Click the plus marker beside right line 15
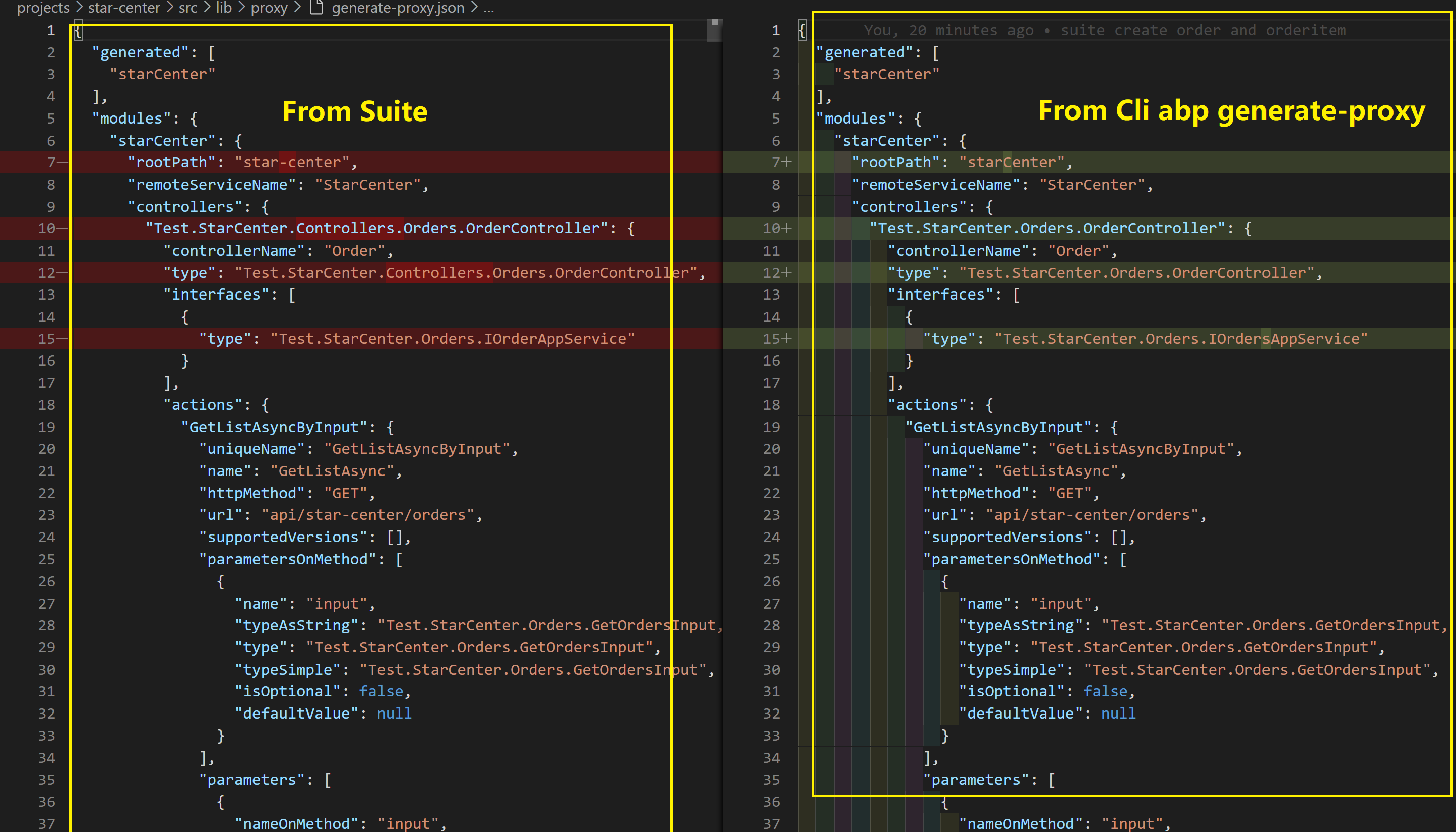Image resolution: width=1456 pixels, height=832 pixels. pyautogui.click(x=787, y=339)
